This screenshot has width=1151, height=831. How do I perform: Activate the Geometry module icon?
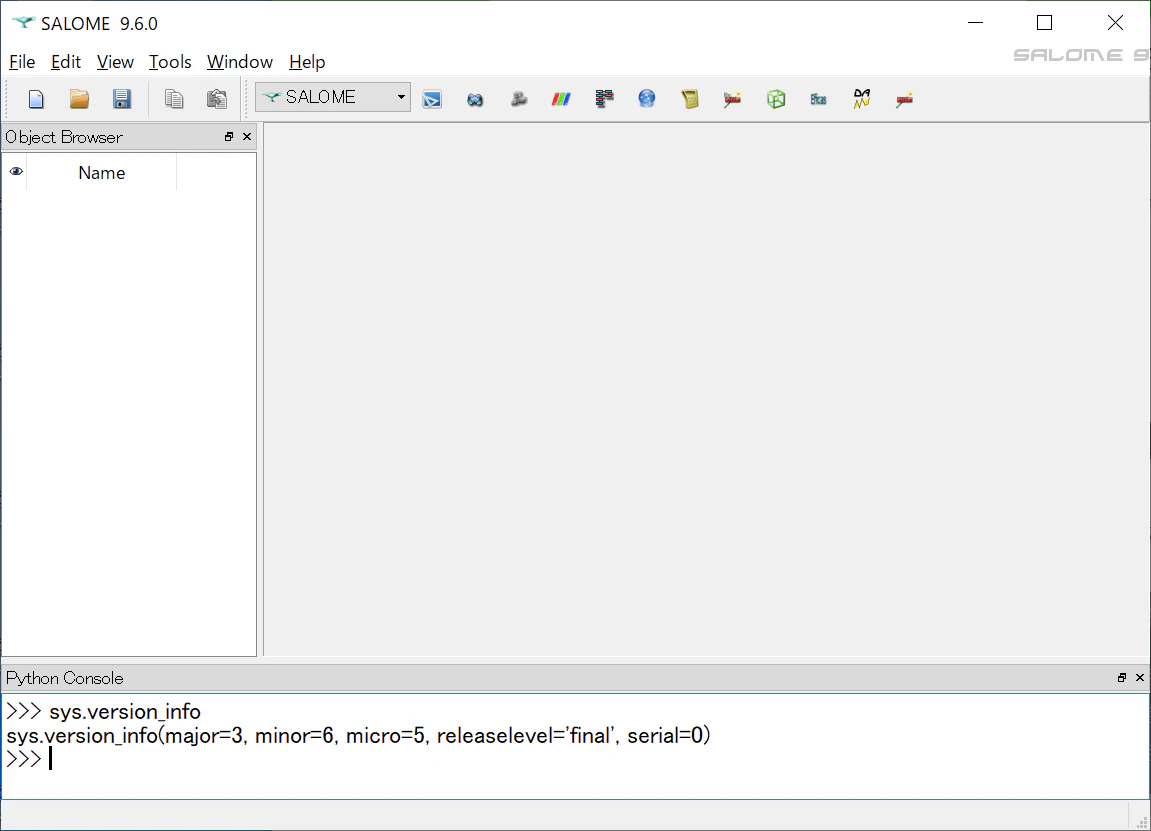(x=475, y=98)
